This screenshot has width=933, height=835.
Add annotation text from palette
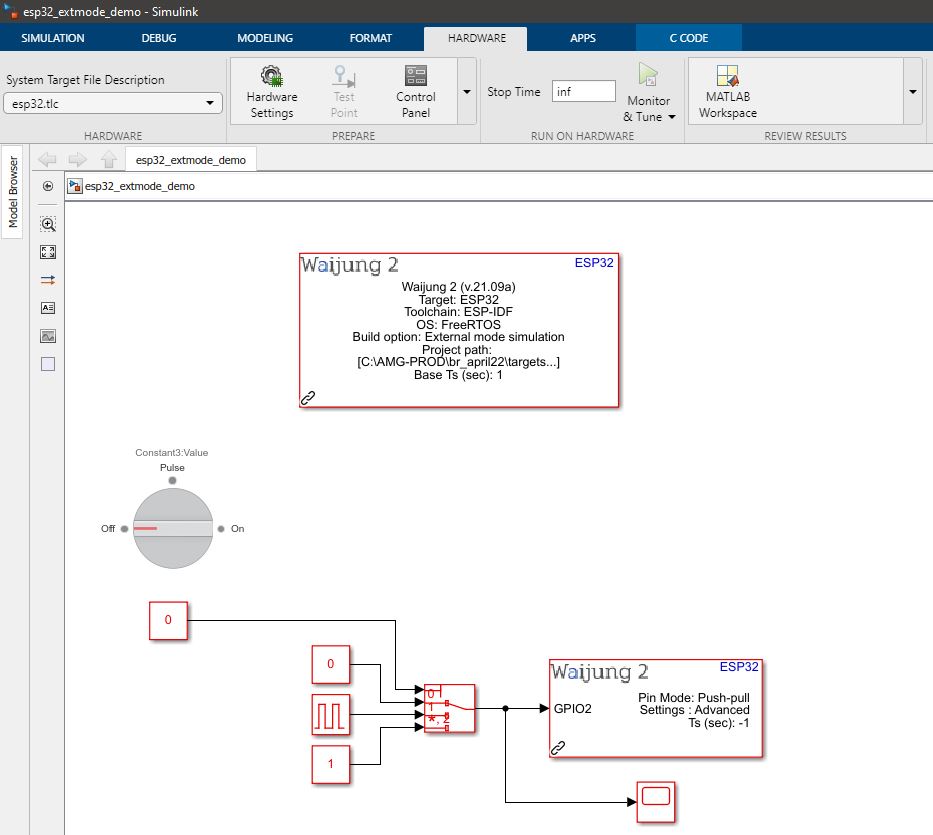[x=48, y=308]
